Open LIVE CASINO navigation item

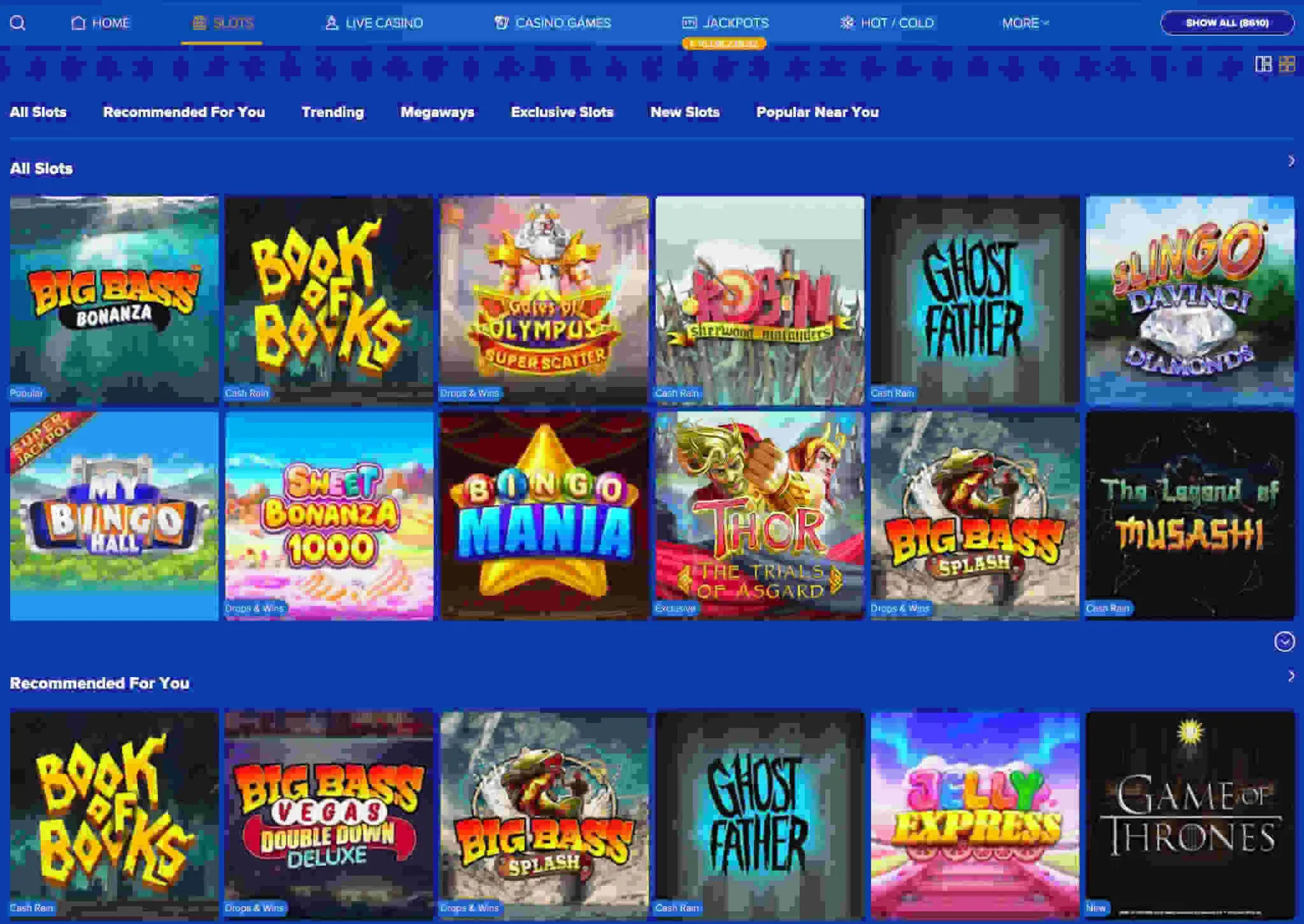coord(374,23)
